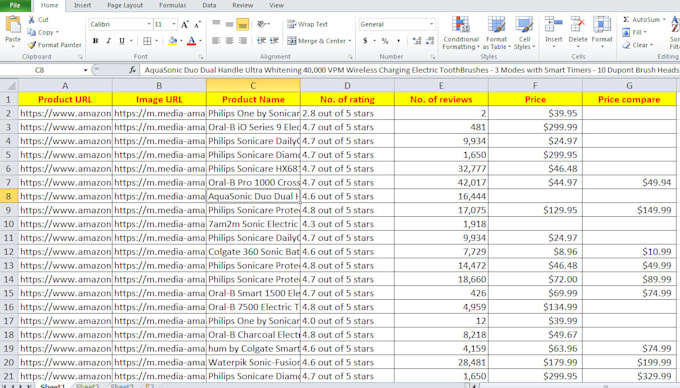This screenshot has width=680, height=388.
Task: Click the Delete cells icon
Action: tap(578, 24)
